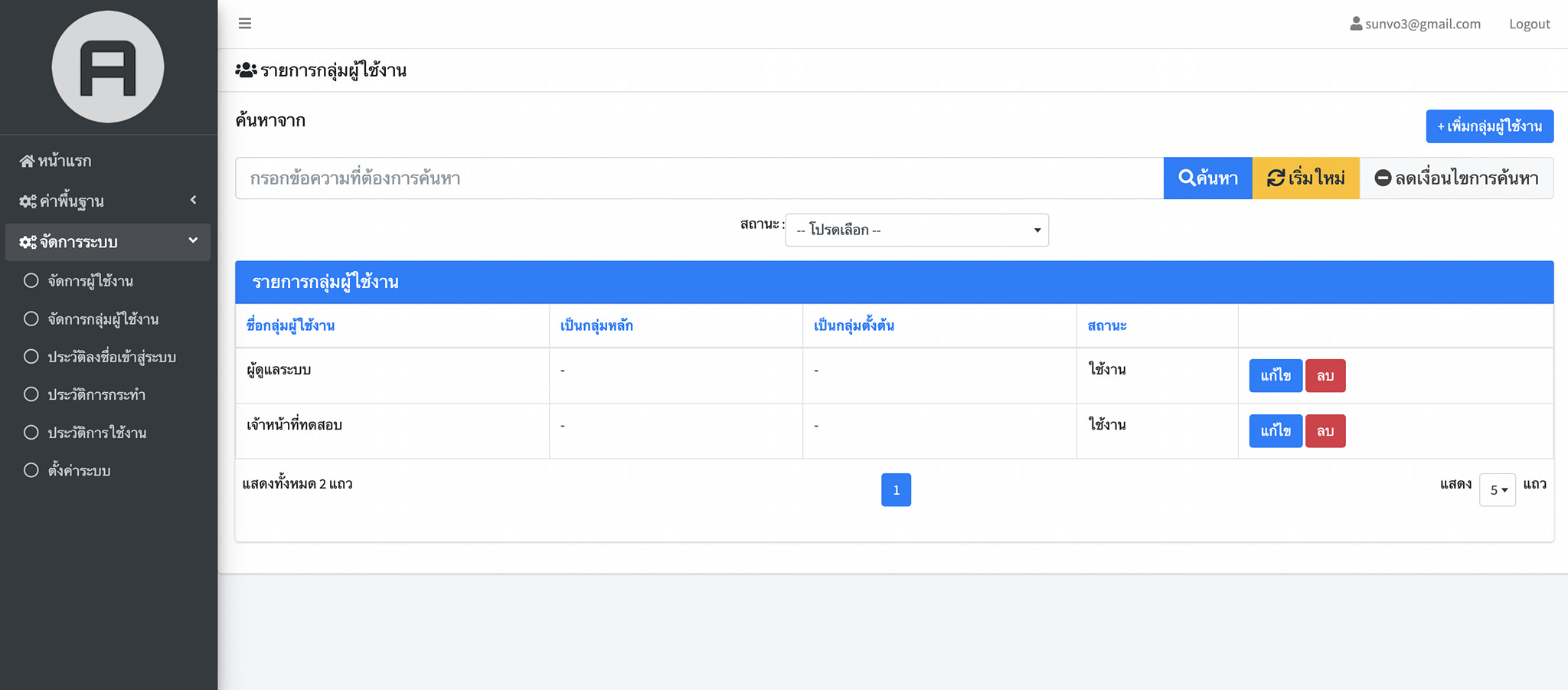Click the เจ้าหน้าที่ทดสอบ group name cell

tap(294, 425)
